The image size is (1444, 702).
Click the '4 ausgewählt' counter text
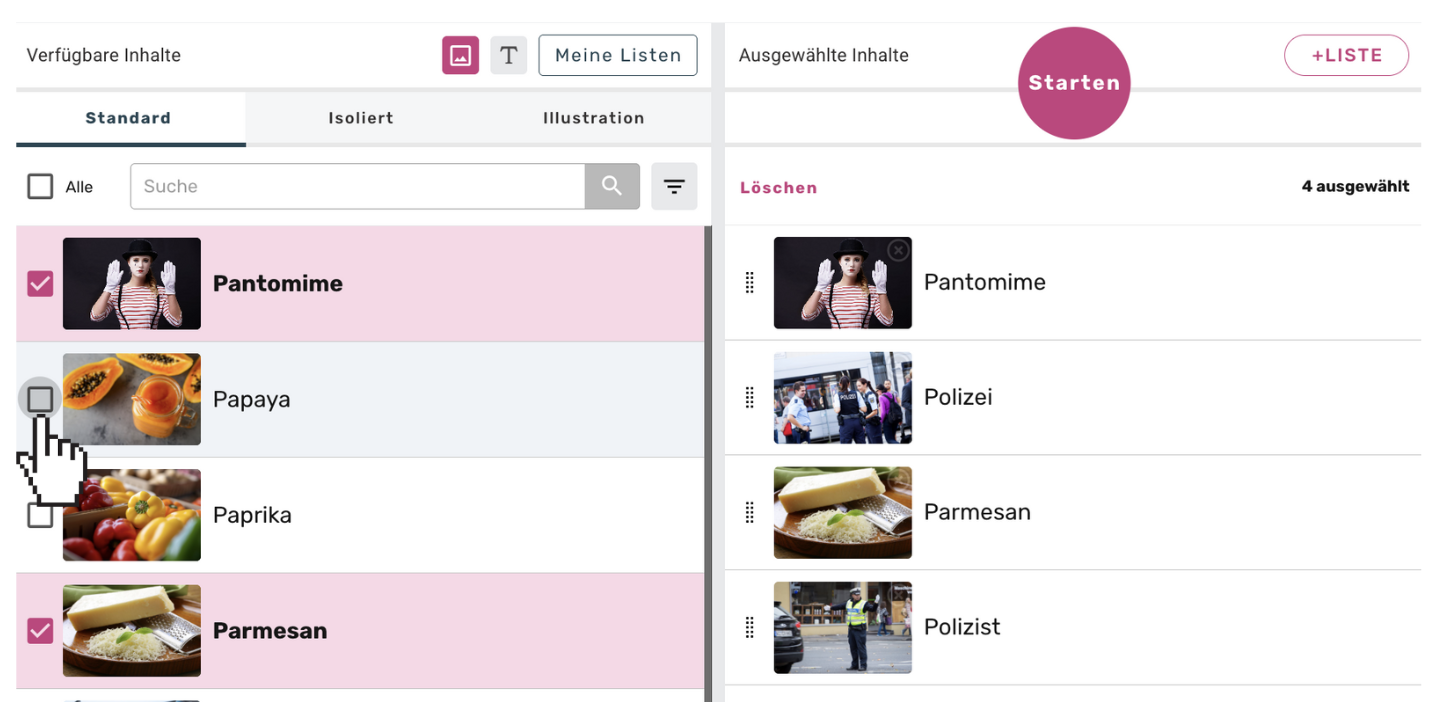pyautogui.click(x=1355, y=186)
